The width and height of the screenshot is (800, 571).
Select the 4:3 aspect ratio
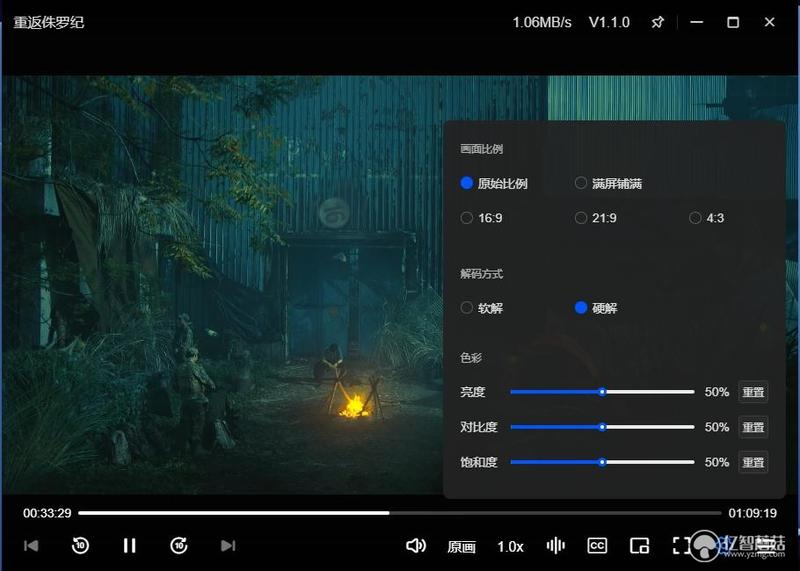pyautogui.click(x=707, y=218)
